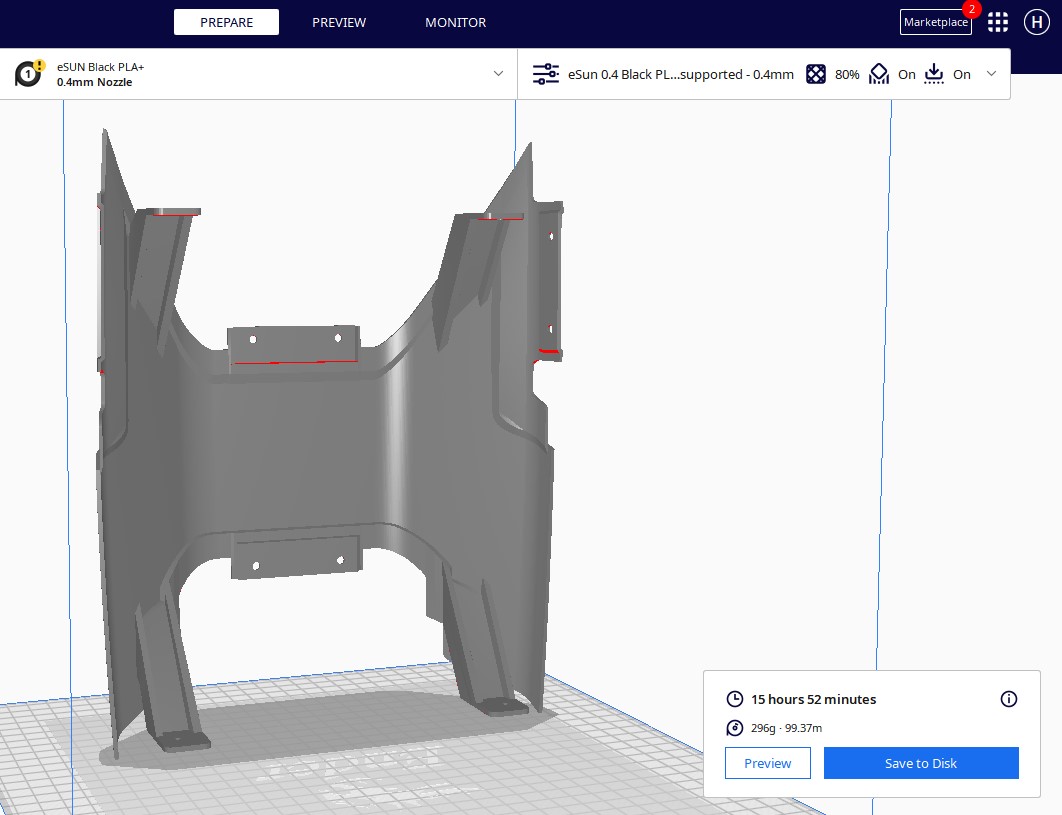Click the print settings sliders icon
The height and width of the screenshot is (815, 1062).
click(x=546, y=74)
